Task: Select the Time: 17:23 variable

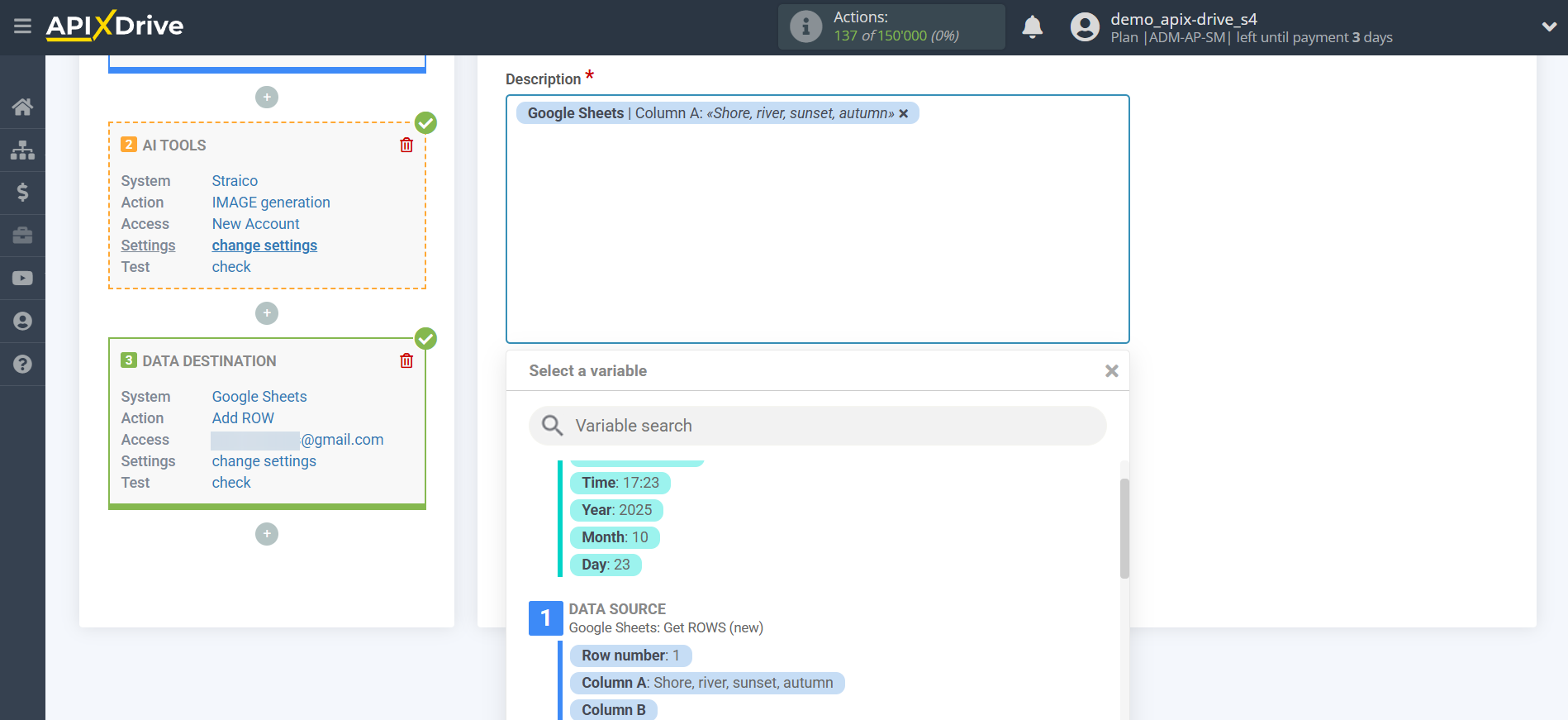Action: pyautogui.click(x=620, y=483)
